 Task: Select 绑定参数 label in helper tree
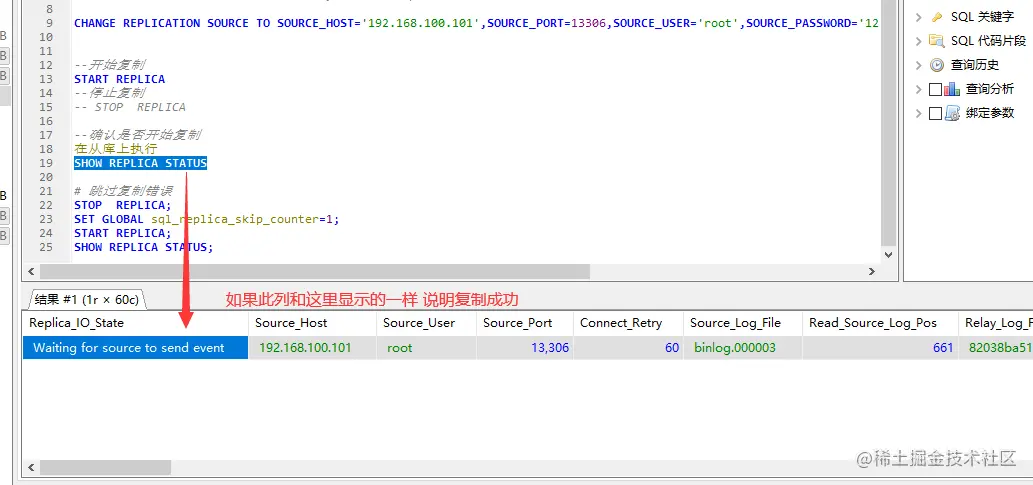coord(990,113)
